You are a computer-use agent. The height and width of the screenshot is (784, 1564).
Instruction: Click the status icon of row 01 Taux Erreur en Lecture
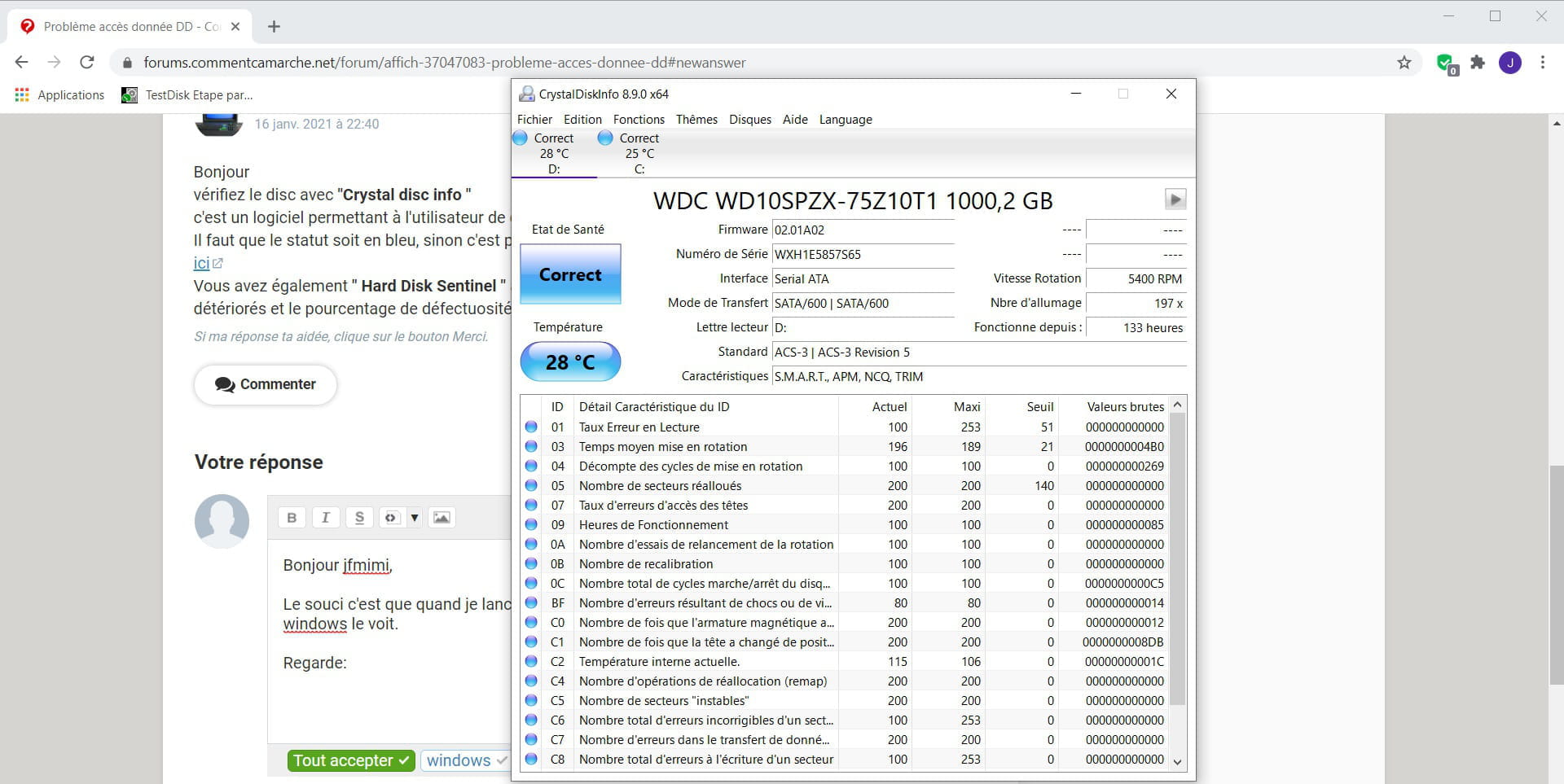tap(531, 427)
